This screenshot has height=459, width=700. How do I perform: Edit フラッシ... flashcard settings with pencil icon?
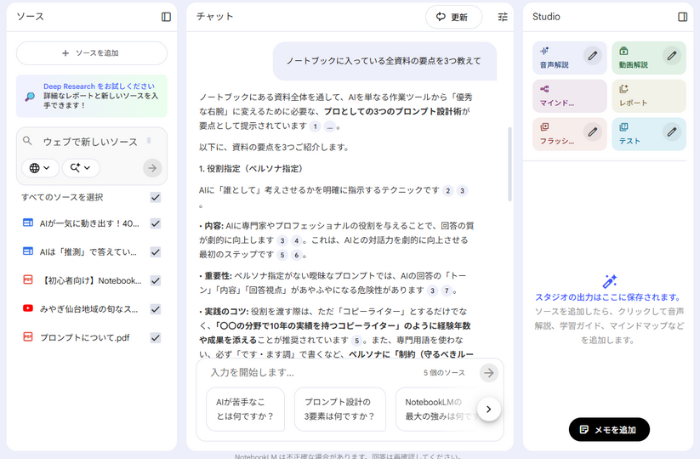[592, 132]
